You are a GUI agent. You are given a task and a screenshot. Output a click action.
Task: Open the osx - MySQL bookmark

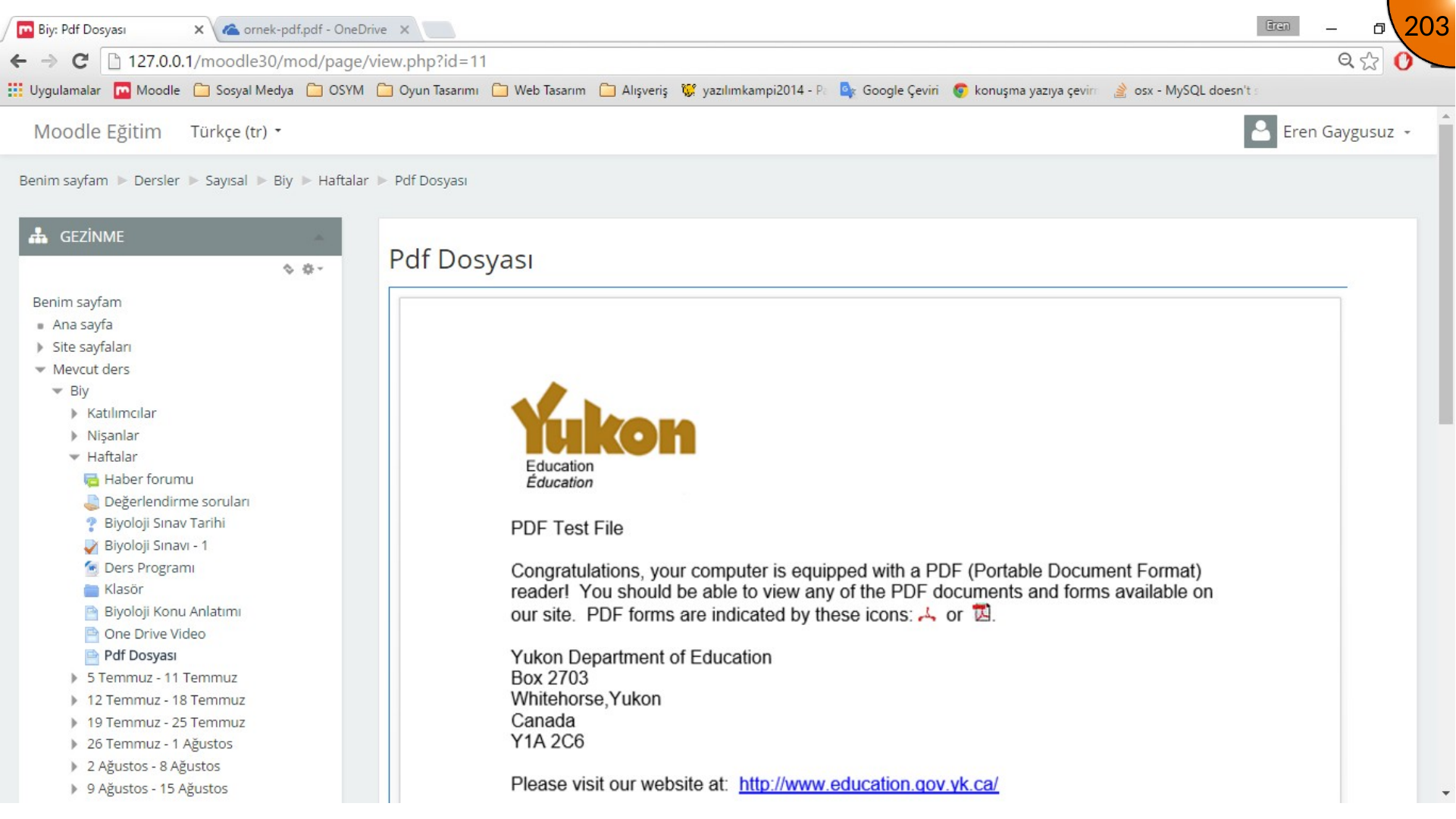pos(1185,90)
